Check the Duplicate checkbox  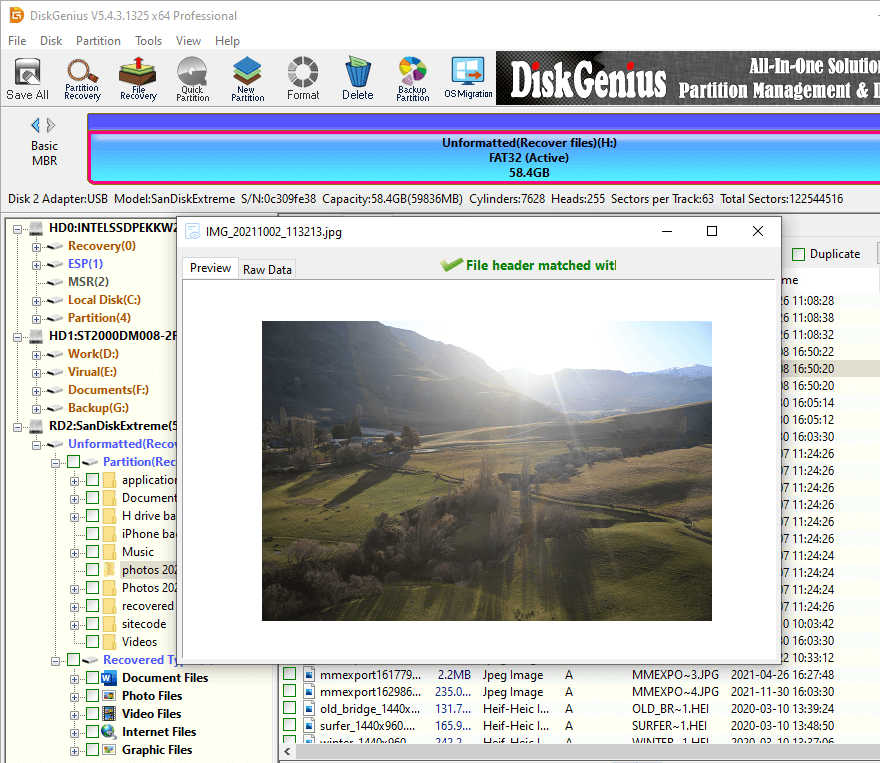click(x=799, y=255)
